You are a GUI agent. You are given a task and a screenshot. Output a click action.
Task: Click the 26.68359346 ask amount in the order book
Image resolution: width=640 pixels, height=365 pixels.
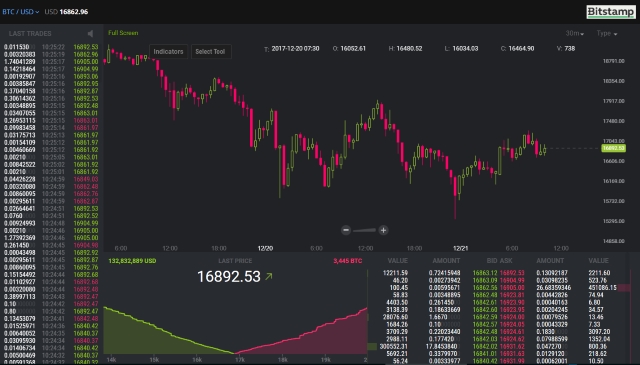553,287
